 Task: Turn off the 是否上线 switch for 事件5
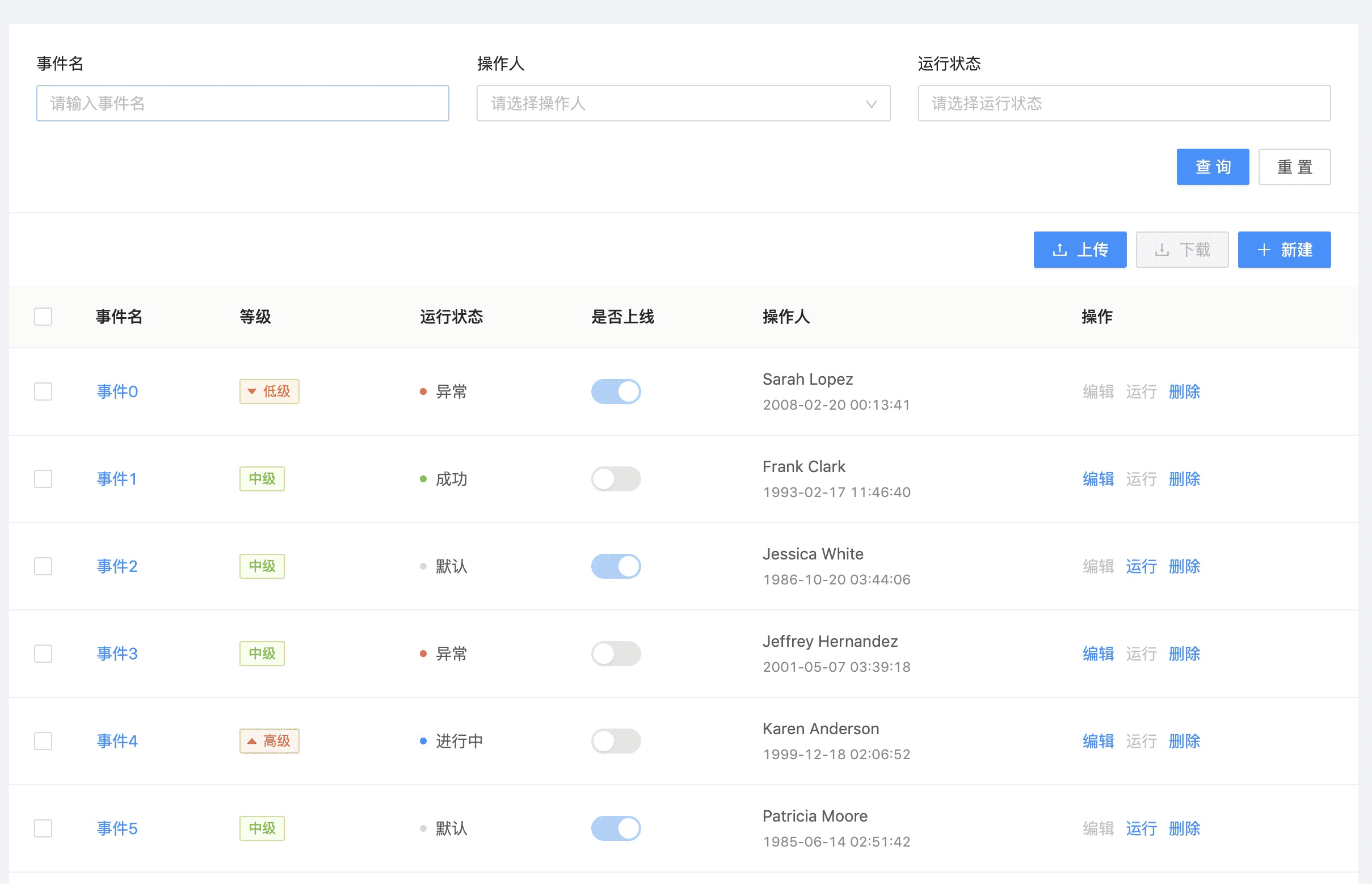click(616, 828)
